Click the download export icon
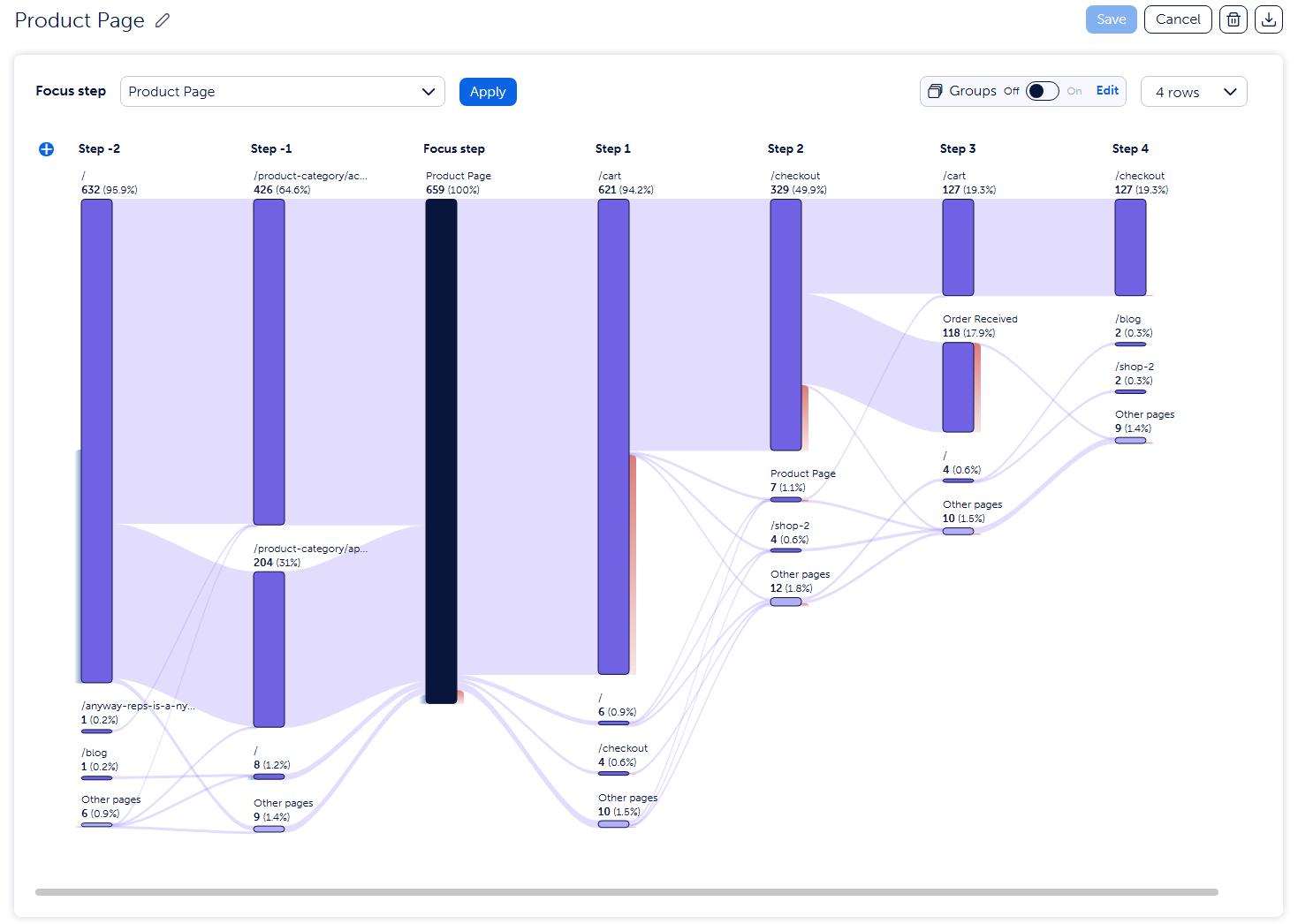1298x924 pixels. [1268, 19]
